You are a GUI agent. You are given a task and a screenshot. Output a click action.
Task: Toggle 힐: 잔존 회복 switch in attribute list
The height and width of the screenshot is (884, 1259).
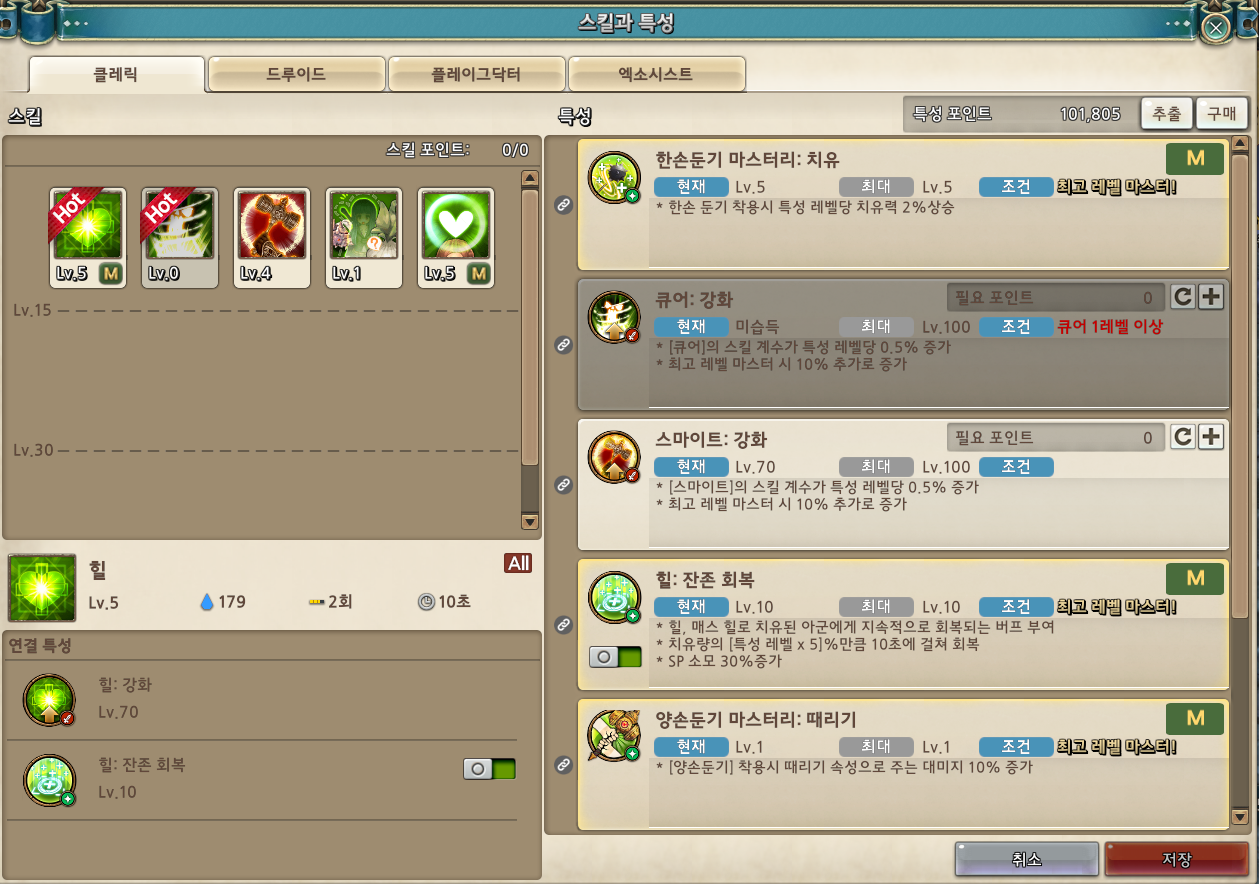[614, 657]
